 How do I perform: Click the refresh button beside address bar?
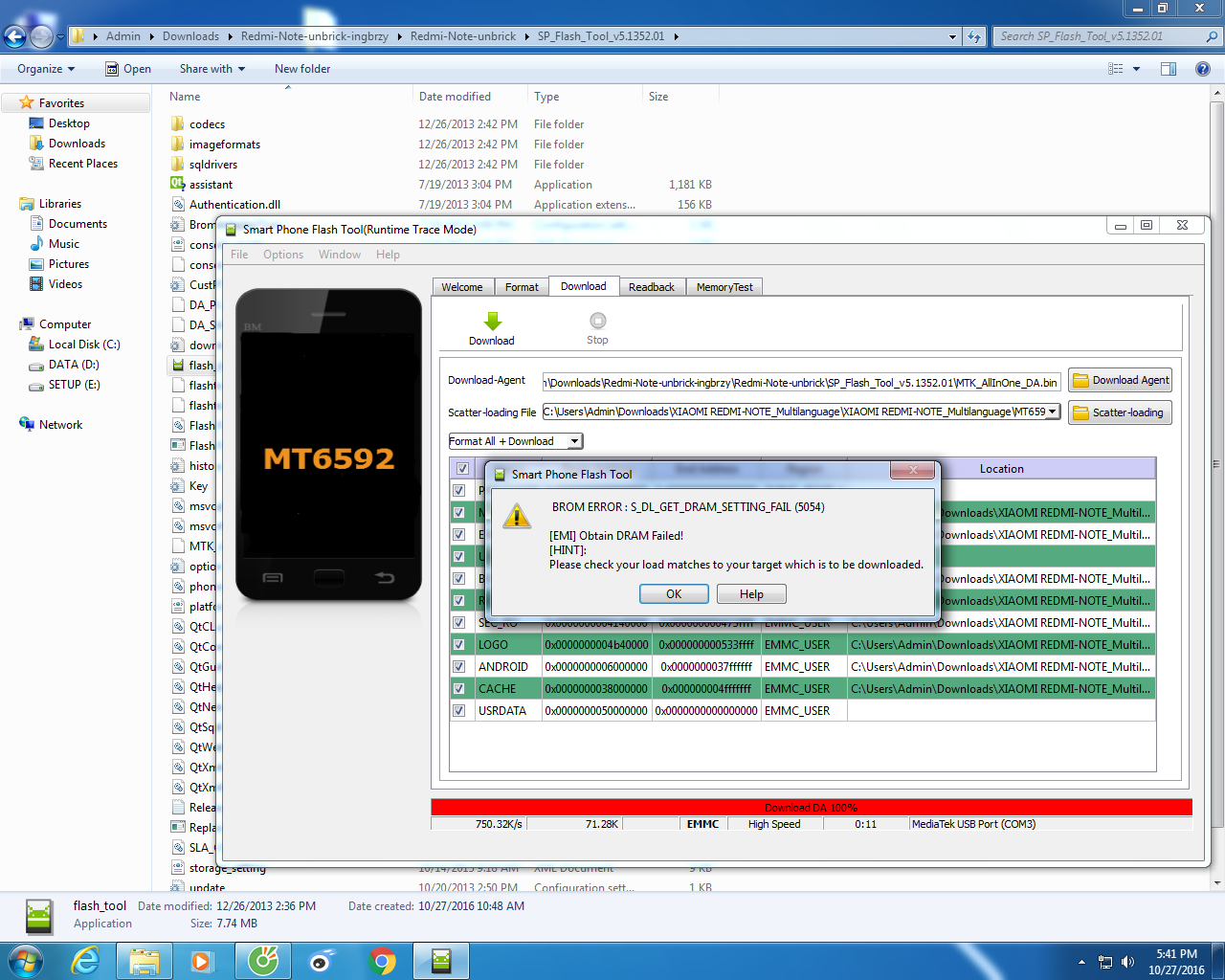click(x=974, y=36)
